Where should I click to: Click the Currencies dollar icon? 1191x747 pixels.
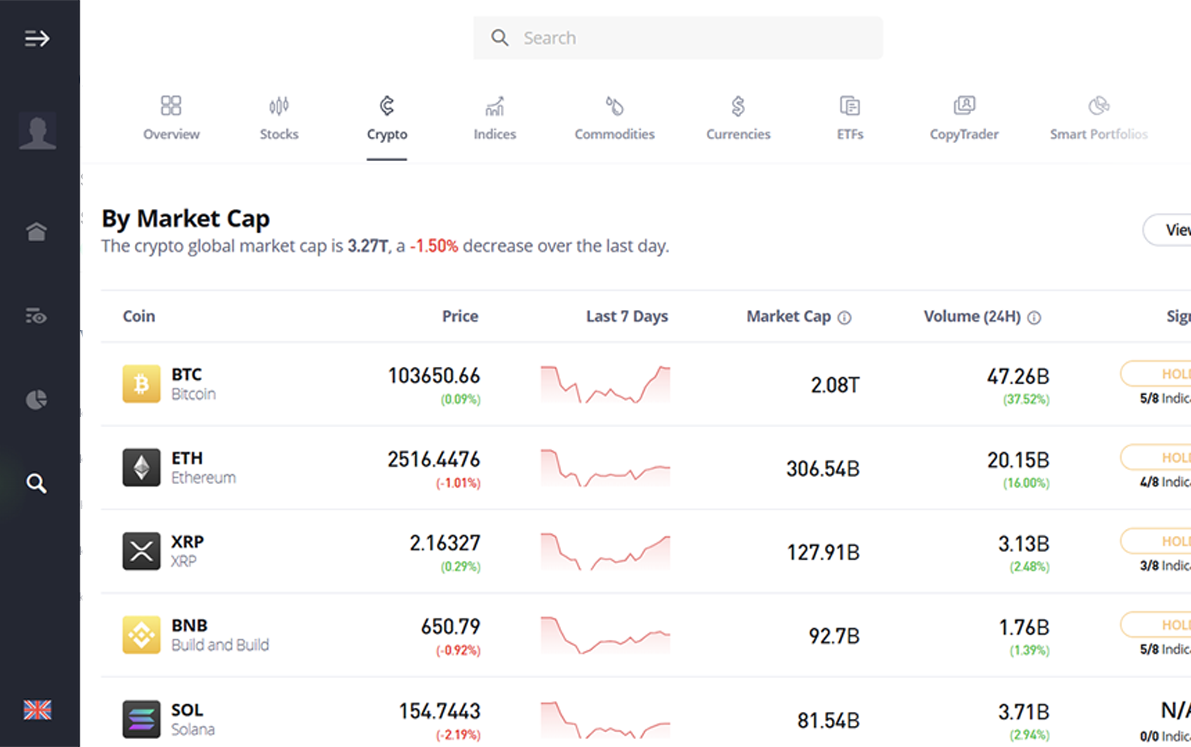click(738, 106)
